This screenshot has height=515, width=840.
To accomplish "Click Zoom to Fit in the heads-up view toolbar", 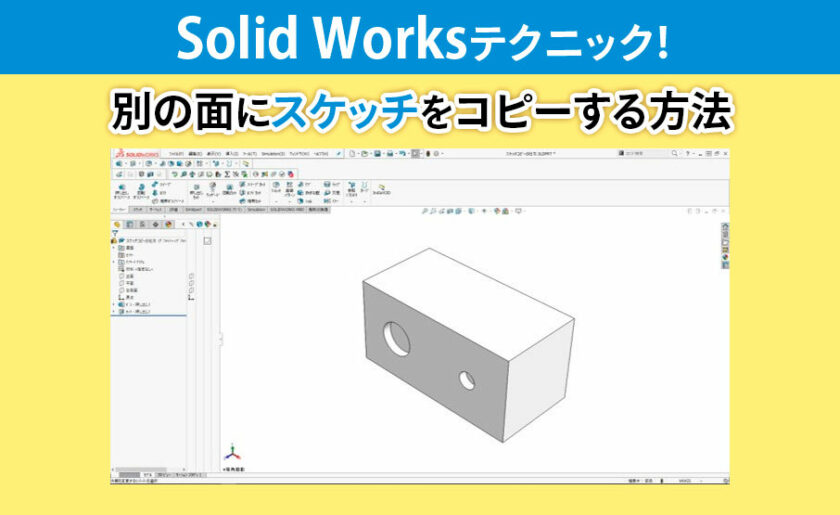I will [425, 211].
